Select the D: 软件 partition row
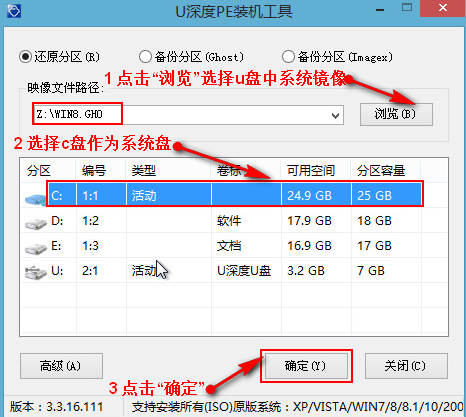 click(234, 221)
